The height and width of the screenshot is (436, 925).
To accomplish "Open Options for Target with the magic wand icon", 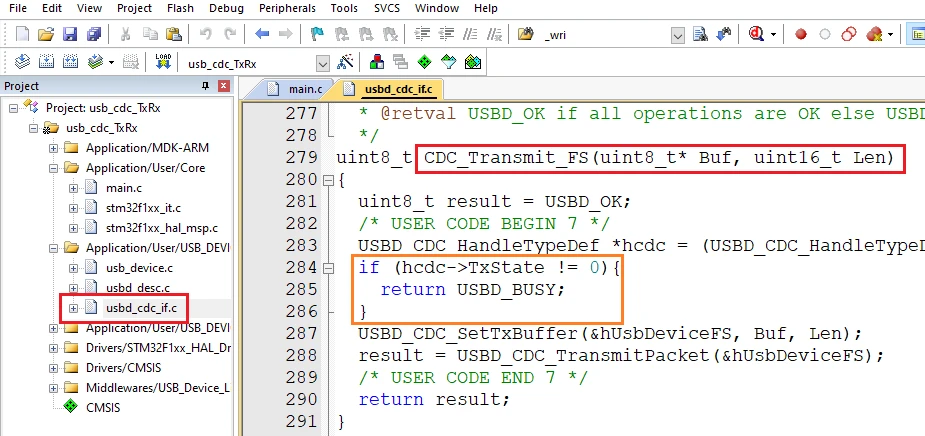I will coord(345,62).
